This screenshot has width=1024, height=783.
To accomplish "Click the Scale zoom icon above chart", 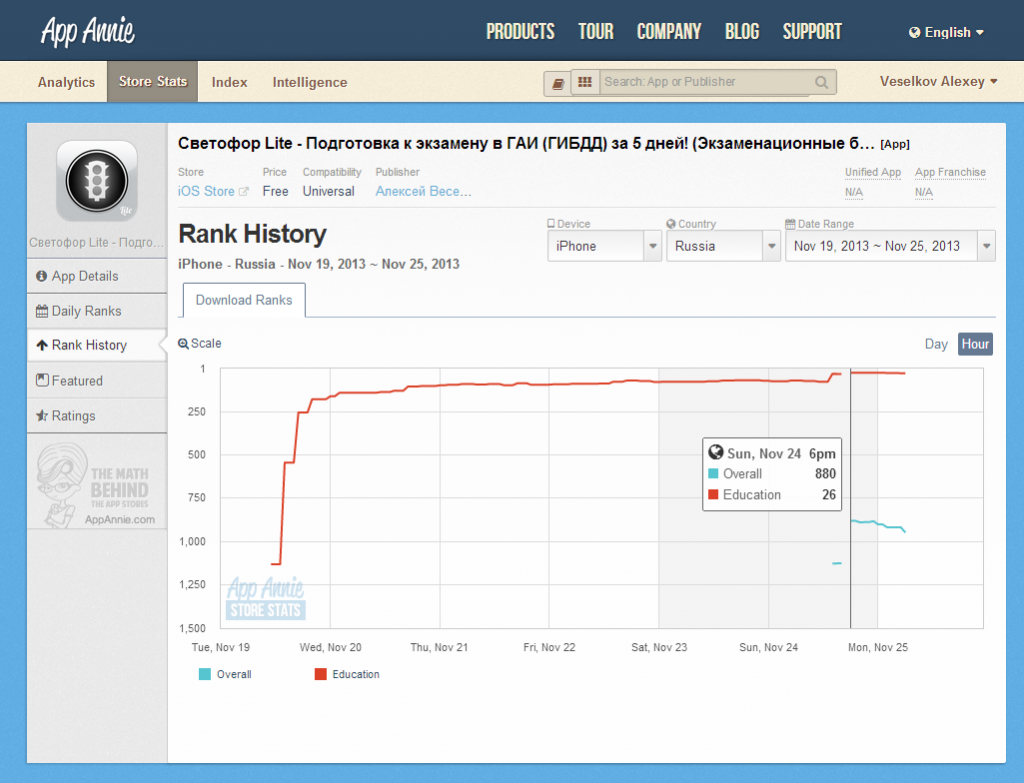I will coord(184,344).
